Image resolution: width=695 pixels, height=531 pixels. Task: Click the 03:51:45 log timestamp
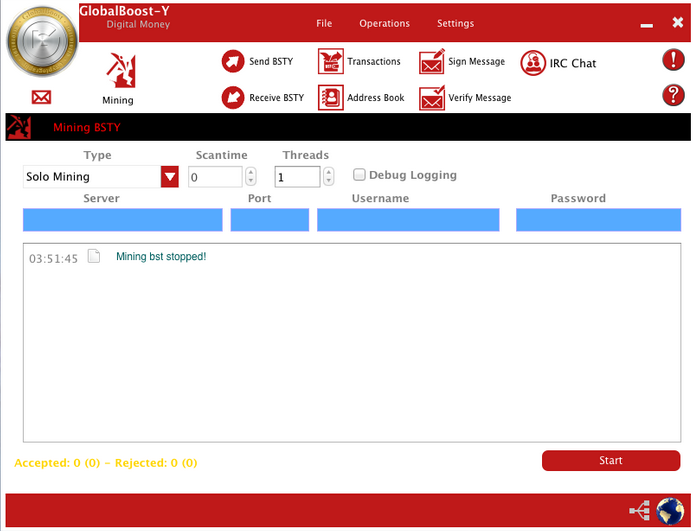coord(53,258)
